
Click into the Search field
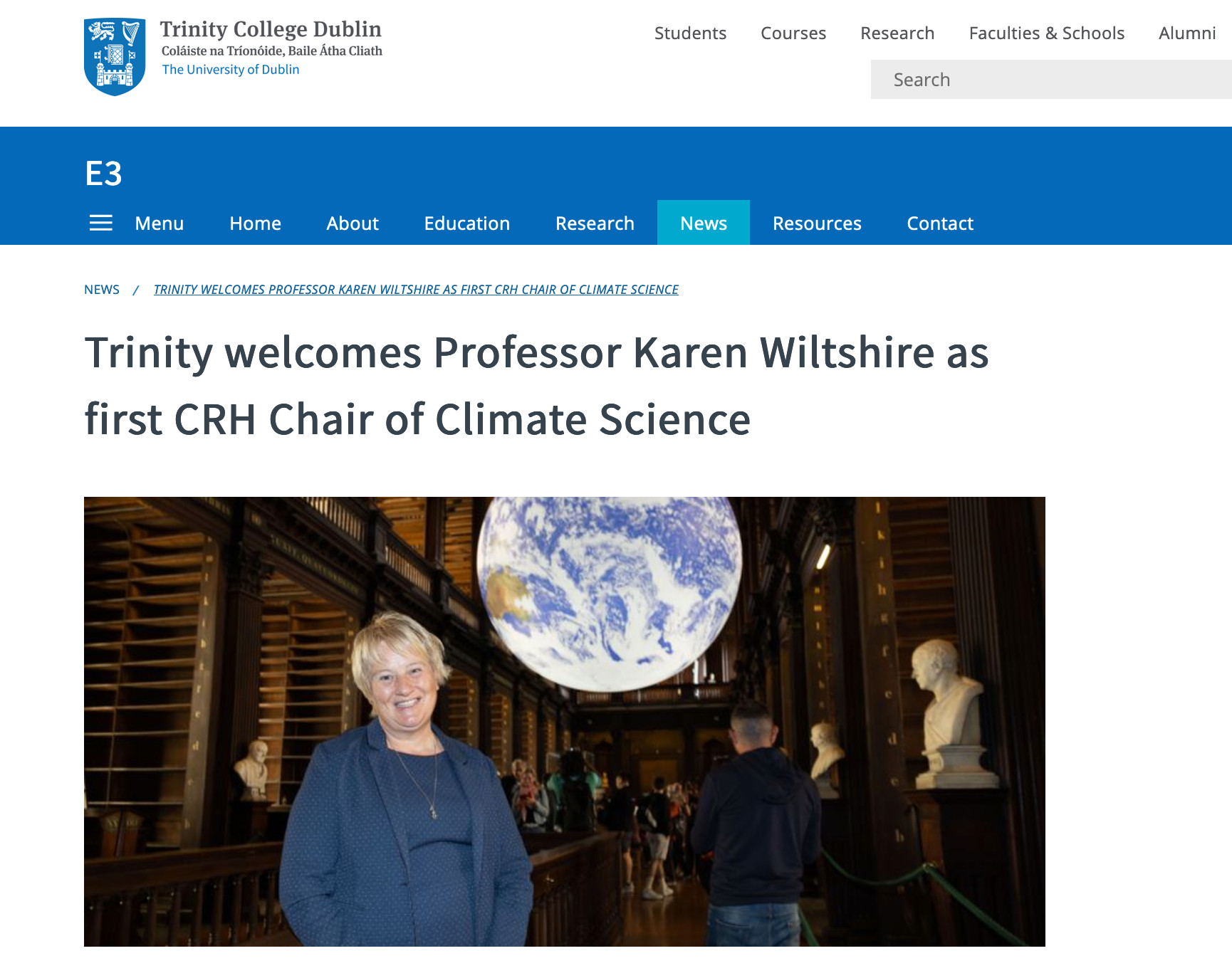(x=1050, y=80)
